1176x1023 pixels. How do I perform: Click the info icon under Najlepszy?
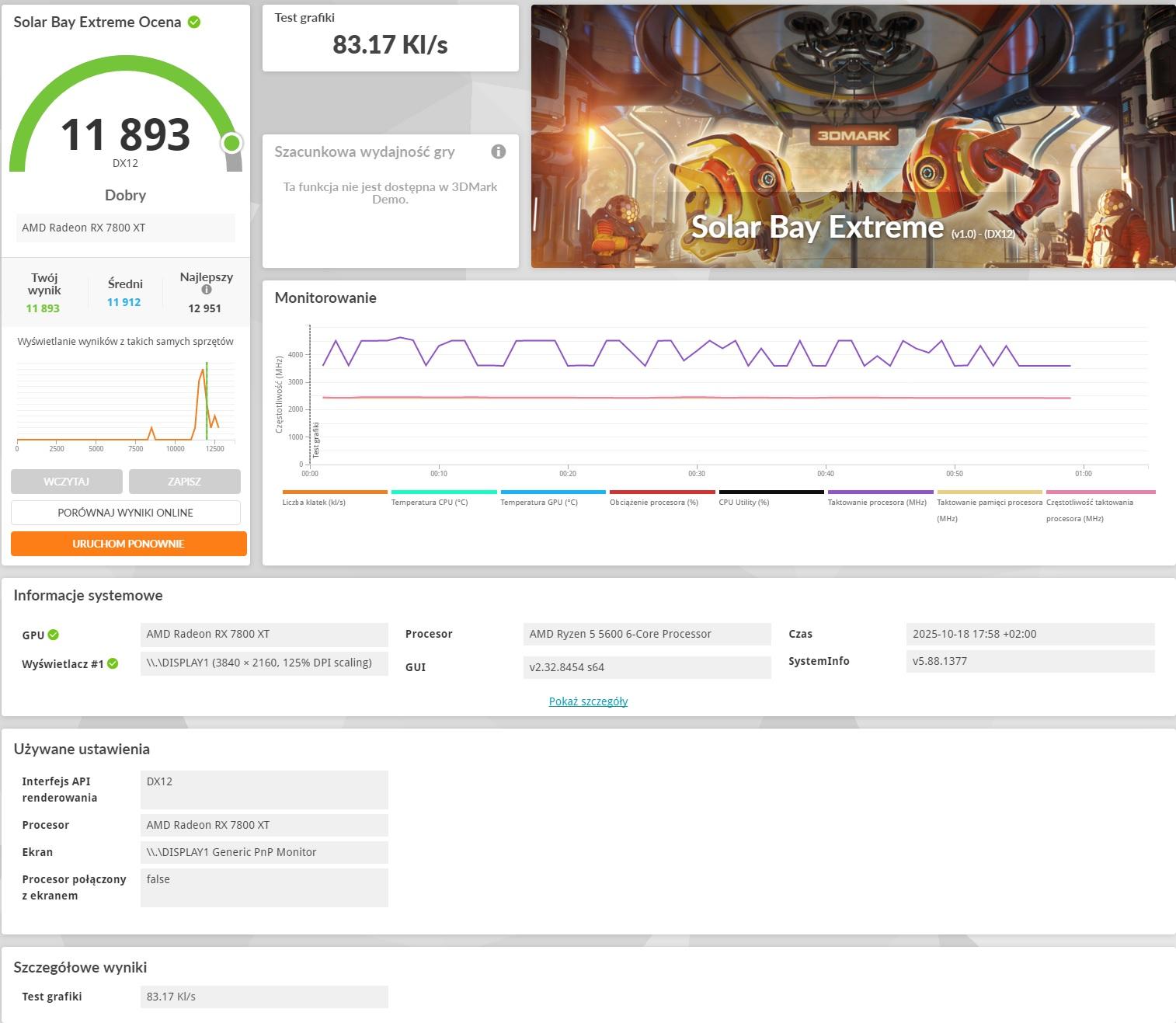207,290
